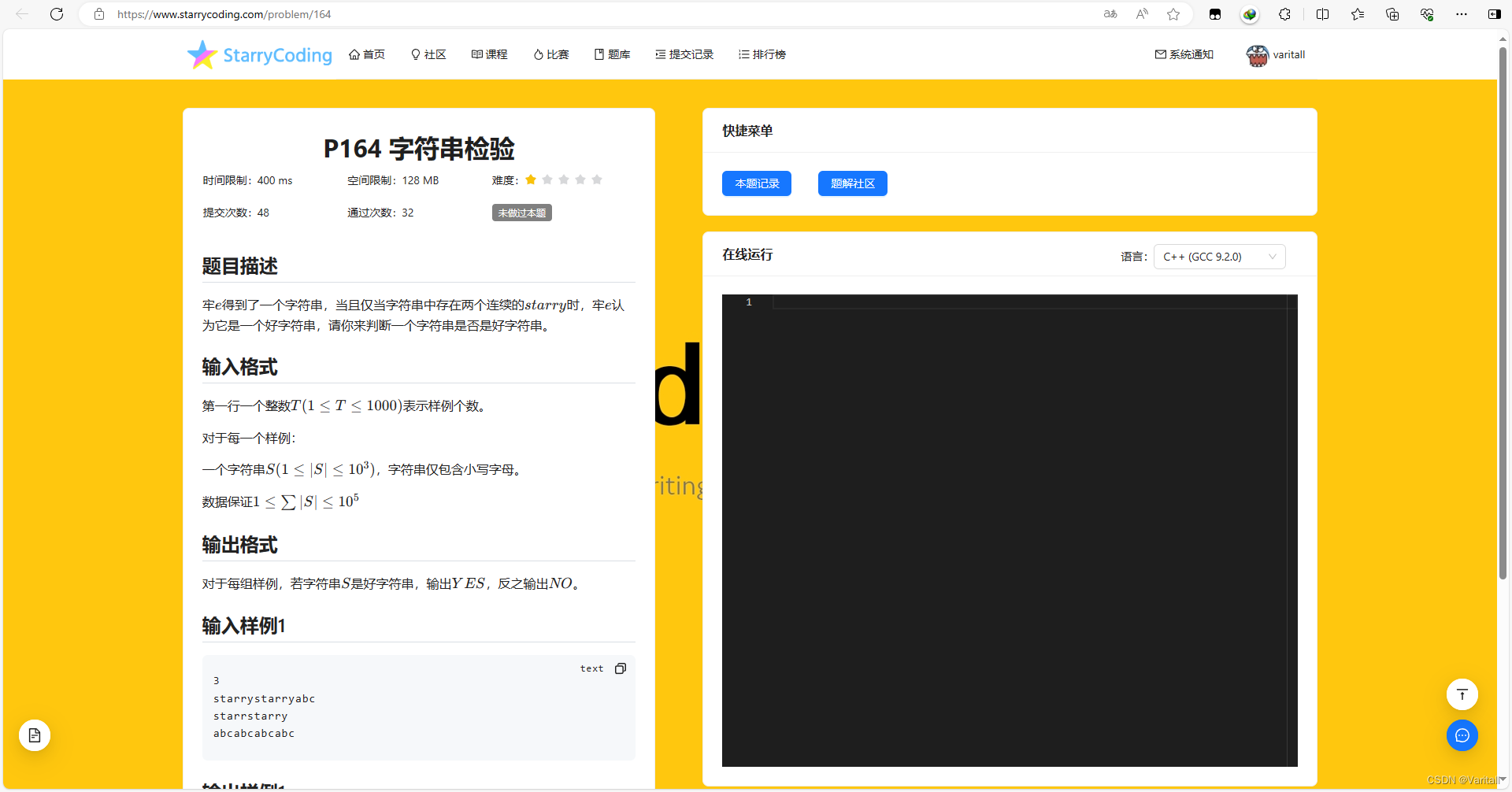The height and width of the screenshot is (792, 1512).
Task: Open collections icon
Action: pos(1392,14)
